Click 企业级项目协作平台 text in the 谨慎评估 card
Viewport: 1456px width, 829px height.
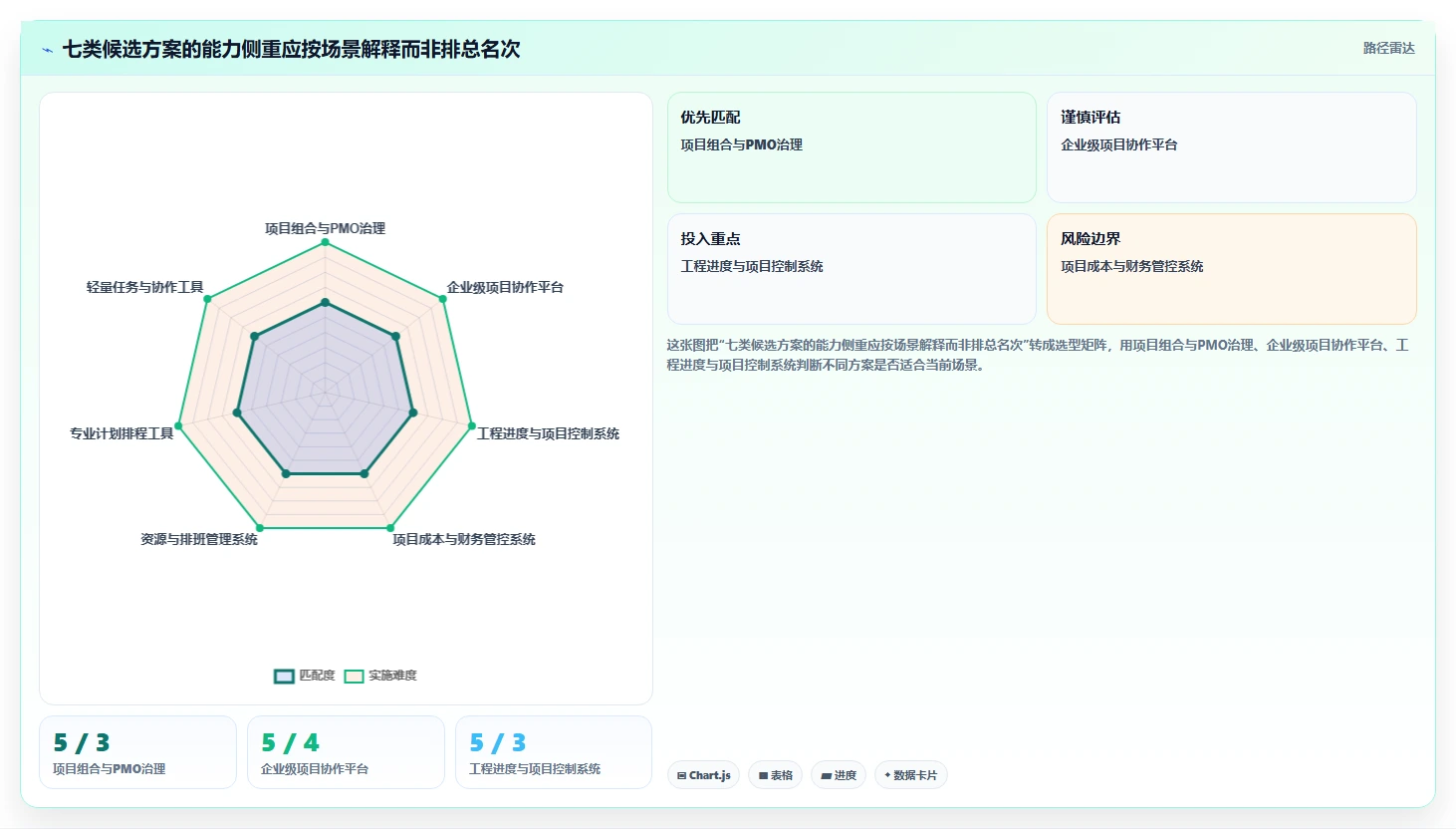coord(1119,144)
